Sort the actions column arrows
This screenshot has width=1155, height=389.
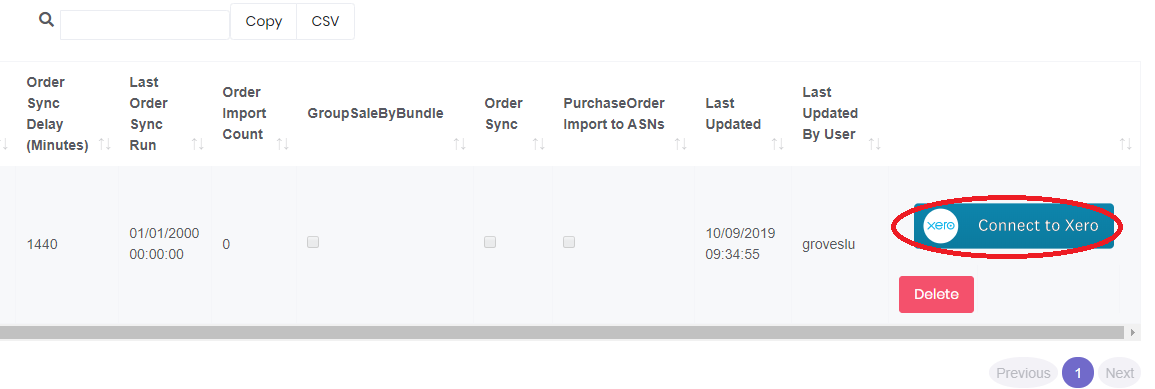(1126, 144)
